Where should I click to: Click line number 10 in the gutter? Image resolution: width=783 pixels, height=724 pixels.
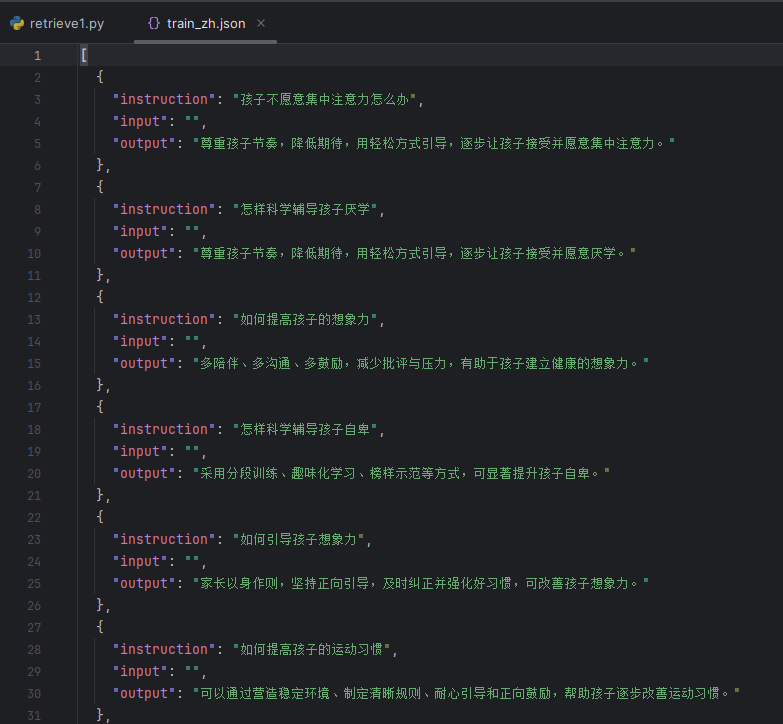point(34,253)
